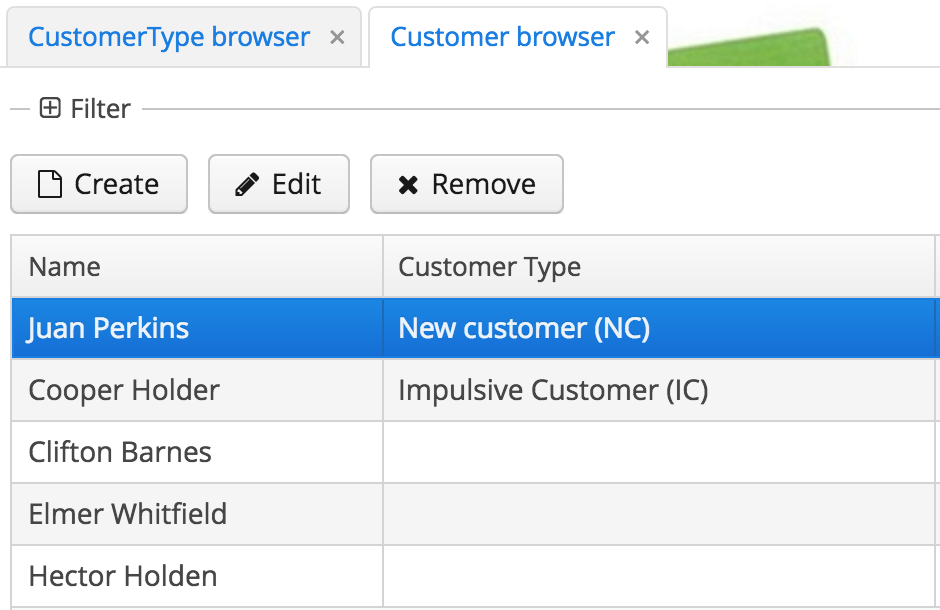Image resolution: width=940 pixels, height=610 pixels.
Task: Select the Elmer Whitfield row
Action: (475, 514)
